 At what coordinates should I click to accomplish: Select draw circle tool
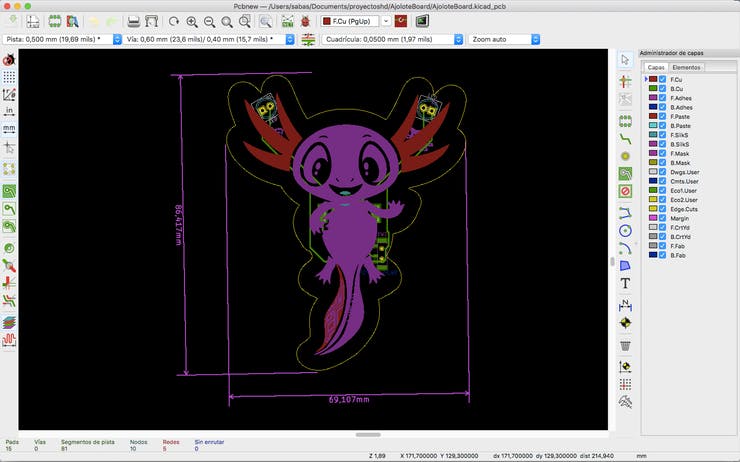pos(625,231)
